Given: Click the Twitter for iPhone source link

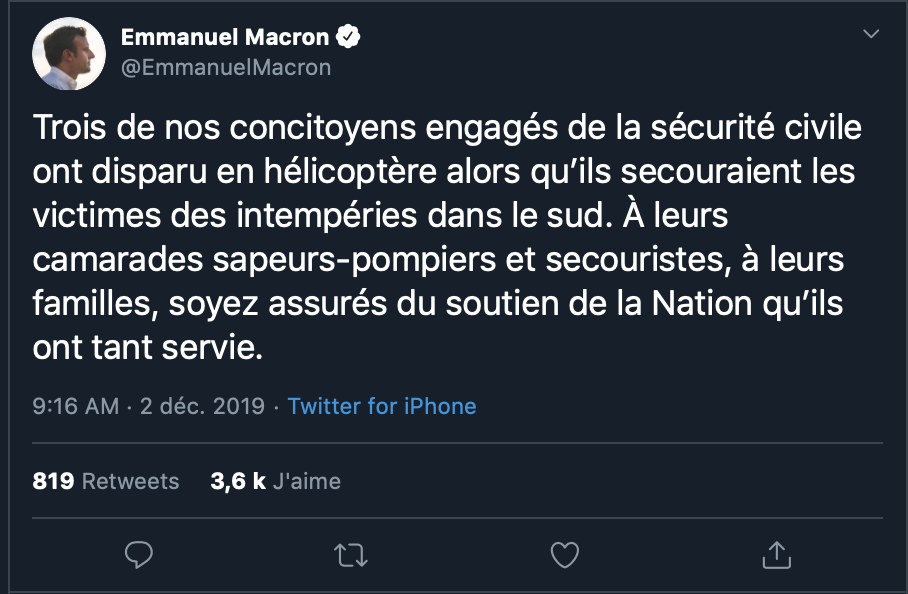Looking at the screenshot, I should [x=382, y=406].
